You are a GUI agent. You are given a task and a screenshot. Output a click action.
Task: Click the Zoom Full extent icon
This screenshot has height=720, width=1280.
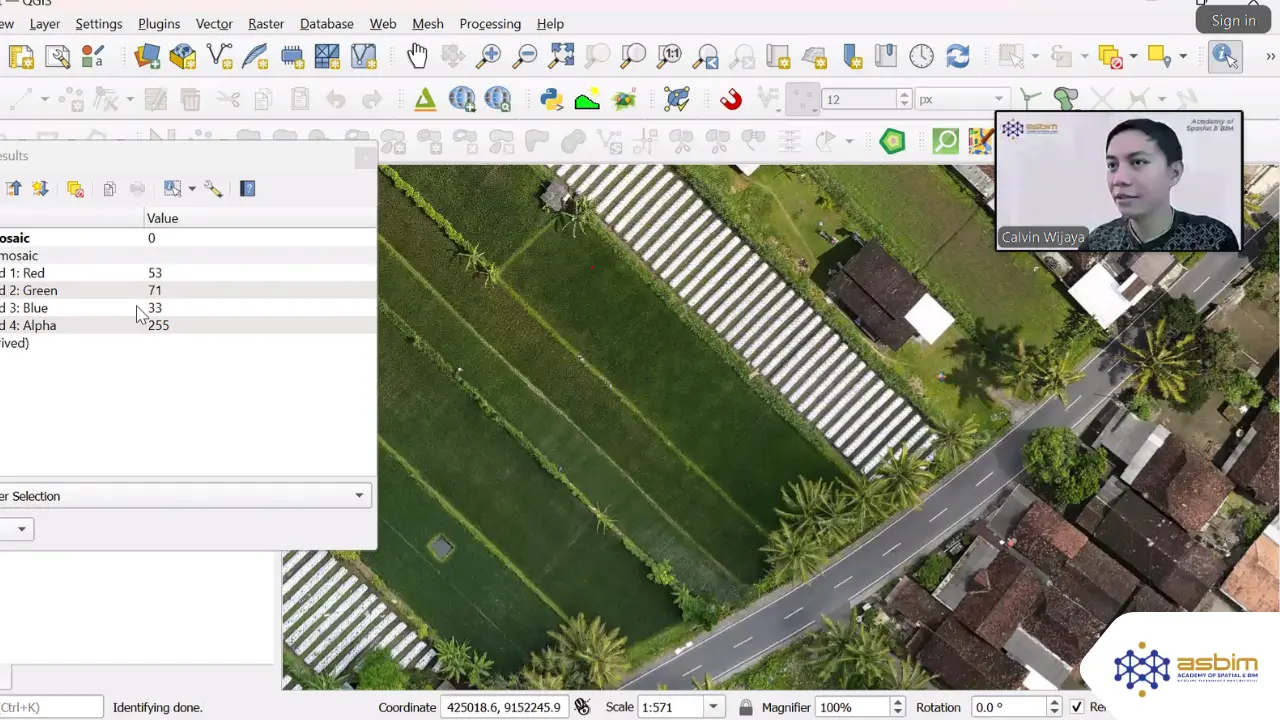[x=561, y=56]
